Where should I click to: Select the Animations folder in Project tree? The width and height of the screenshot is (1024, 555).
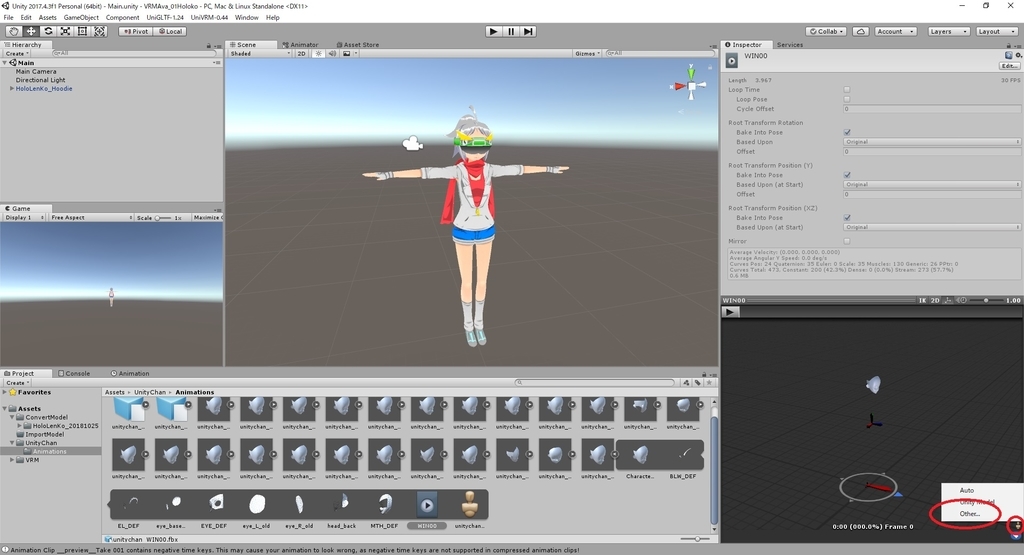[49, 451]
